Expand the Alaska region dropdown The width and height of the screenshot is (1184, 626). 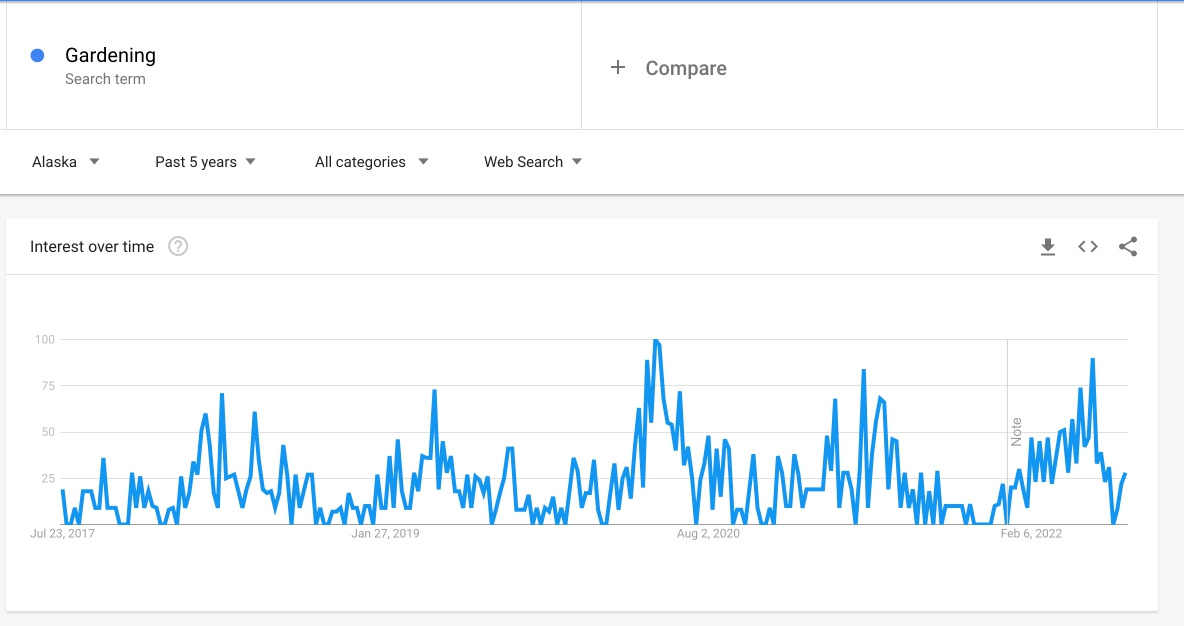click(x=66, y=162)
